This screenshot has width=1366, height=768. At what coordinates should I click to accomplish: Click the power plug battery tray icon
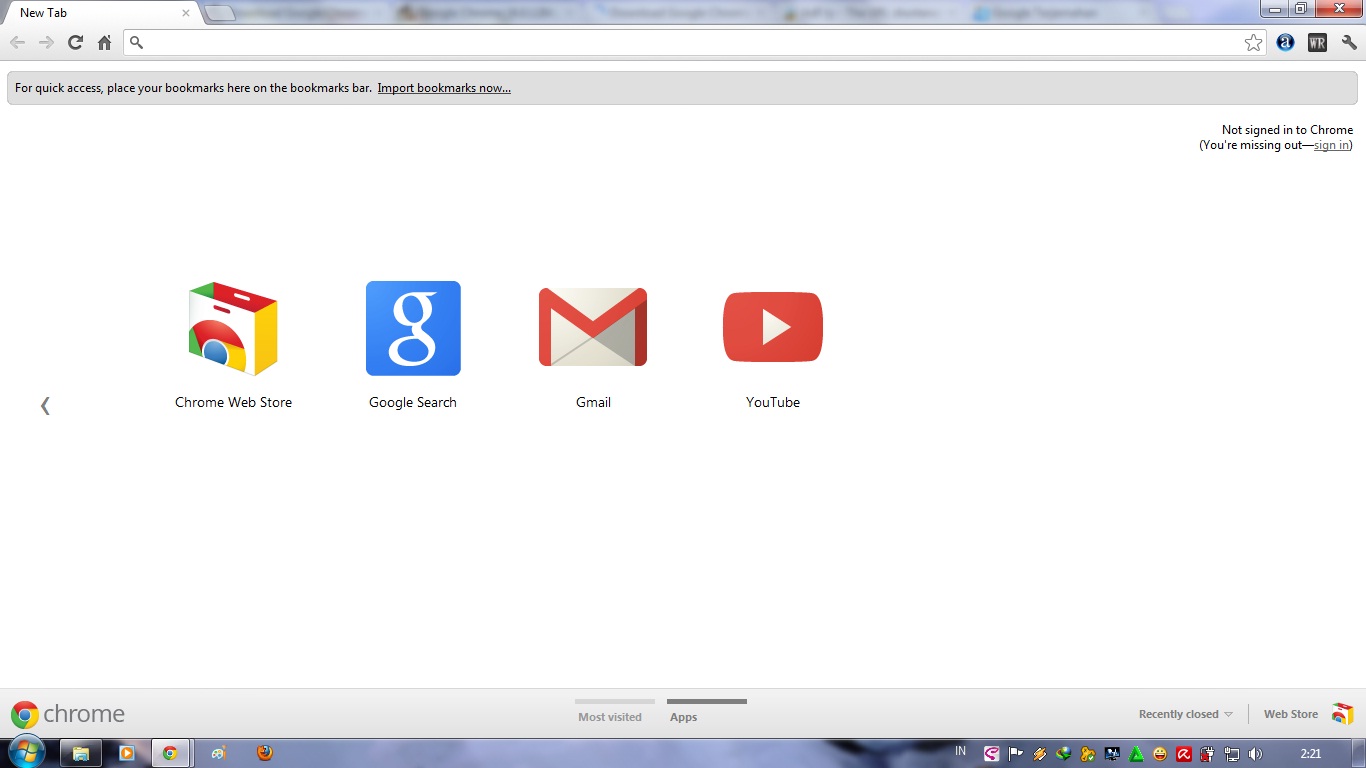pos(1208,754)
